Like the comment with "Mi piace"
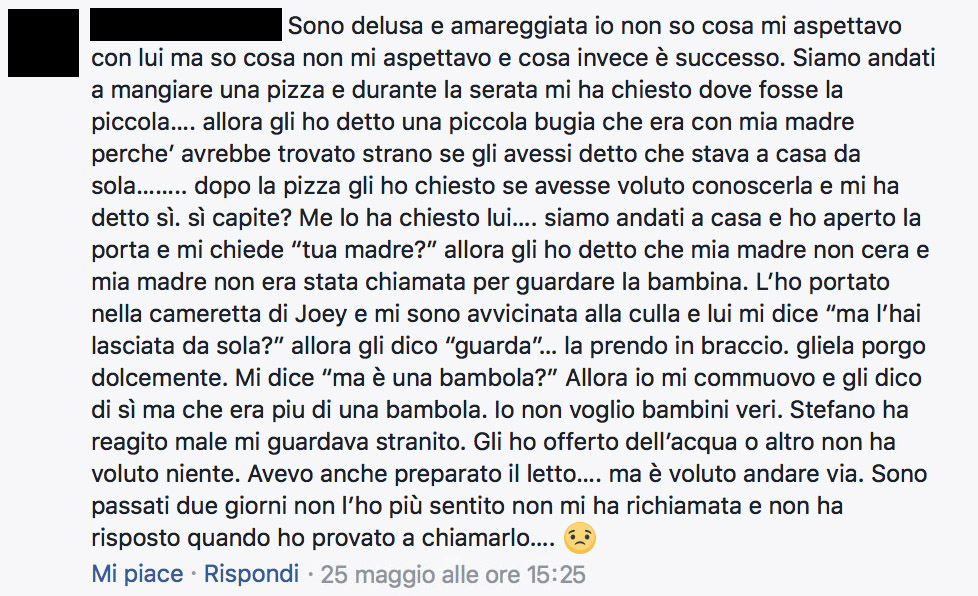Screen dimensions: 978x596 click(x=137, y=574)
